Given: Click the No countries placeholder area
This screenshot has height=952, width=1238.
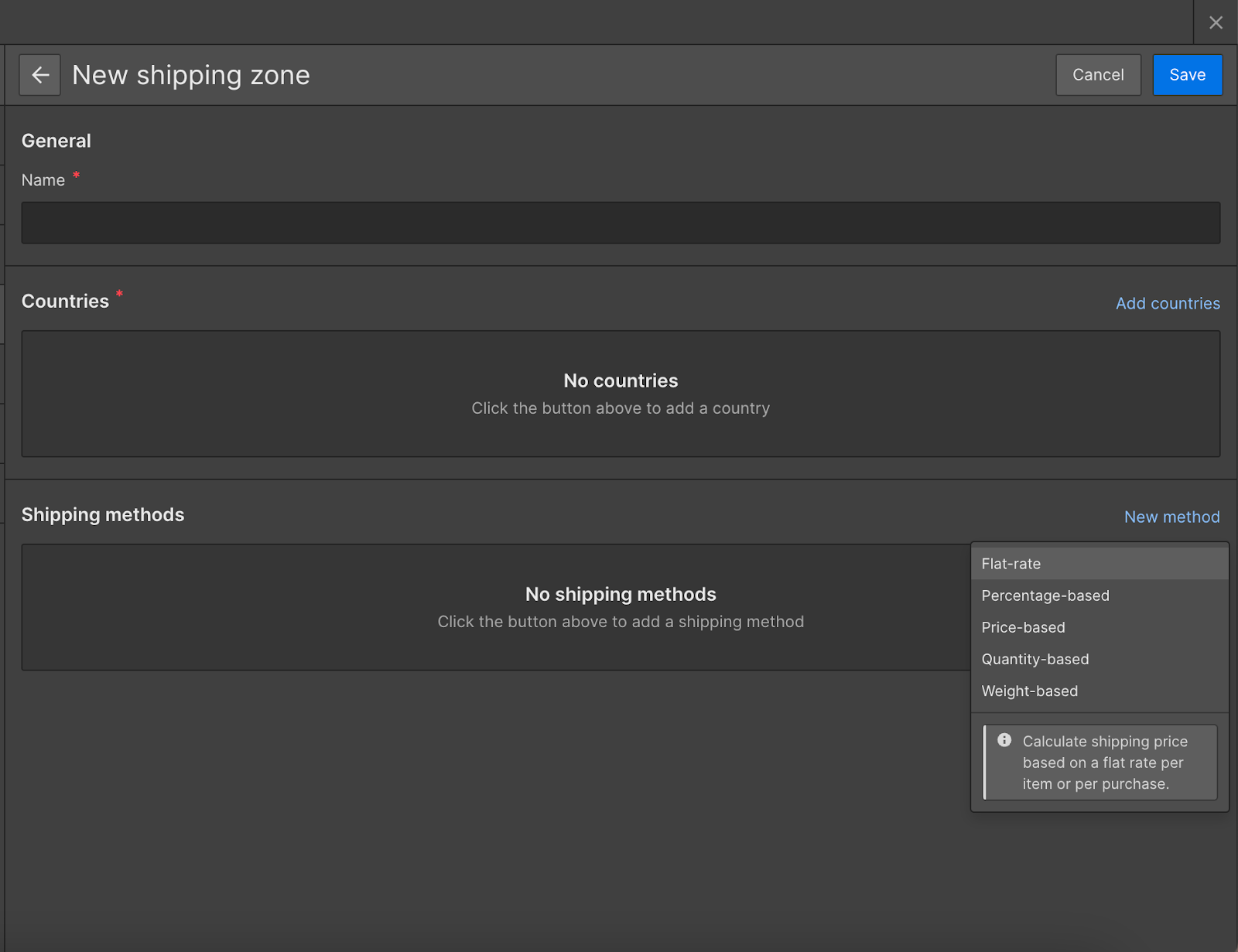Looking at the screenshot, I should (620, 394).
